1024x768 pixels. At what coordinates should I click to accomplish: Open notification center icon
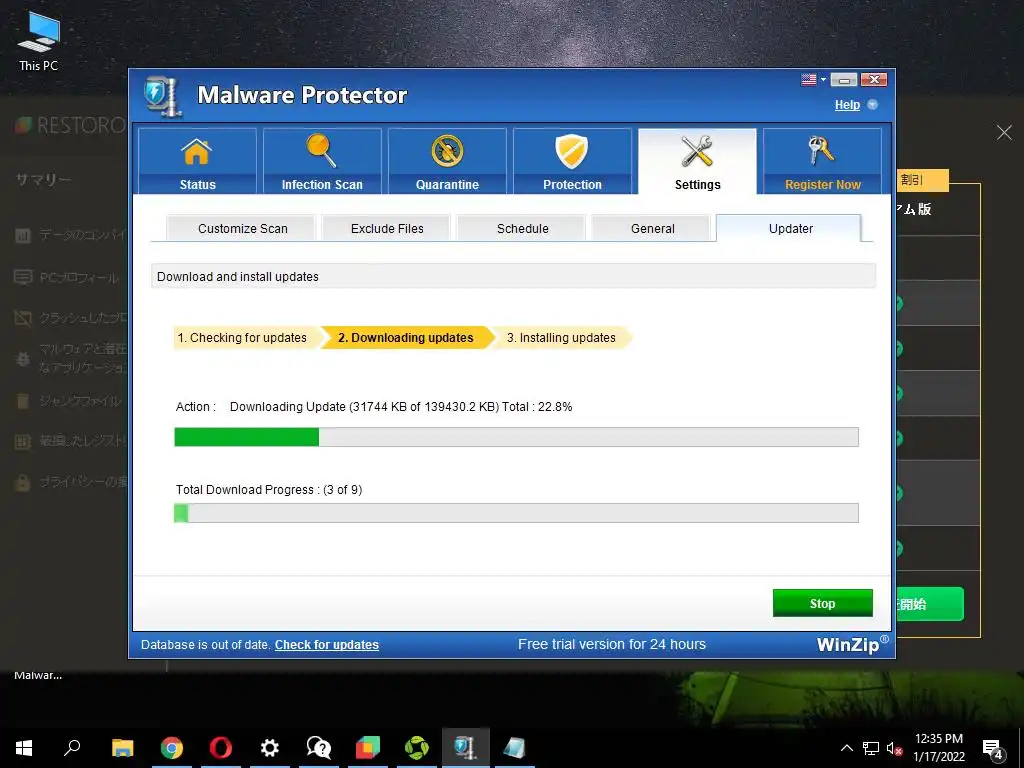tap(993, 749)
